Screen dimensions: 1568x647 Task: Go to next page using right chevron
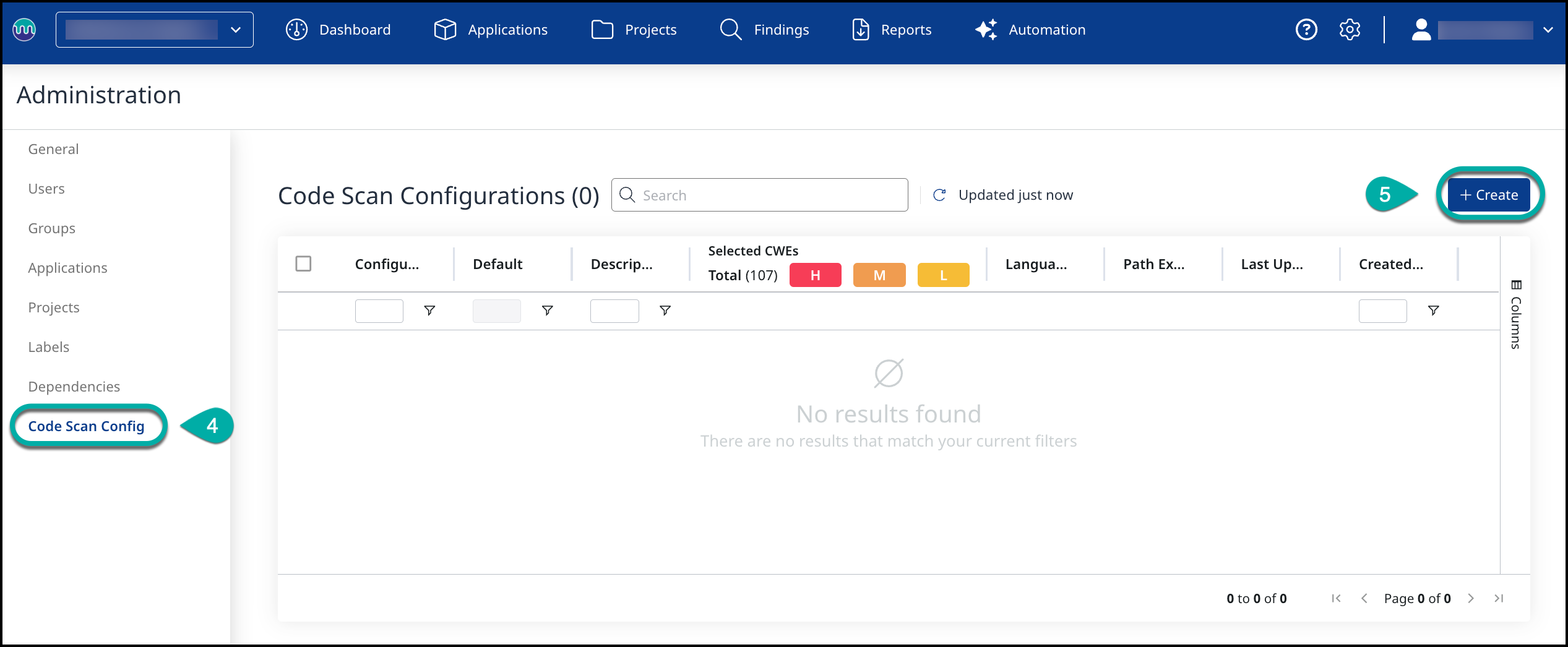(1471, 598)
